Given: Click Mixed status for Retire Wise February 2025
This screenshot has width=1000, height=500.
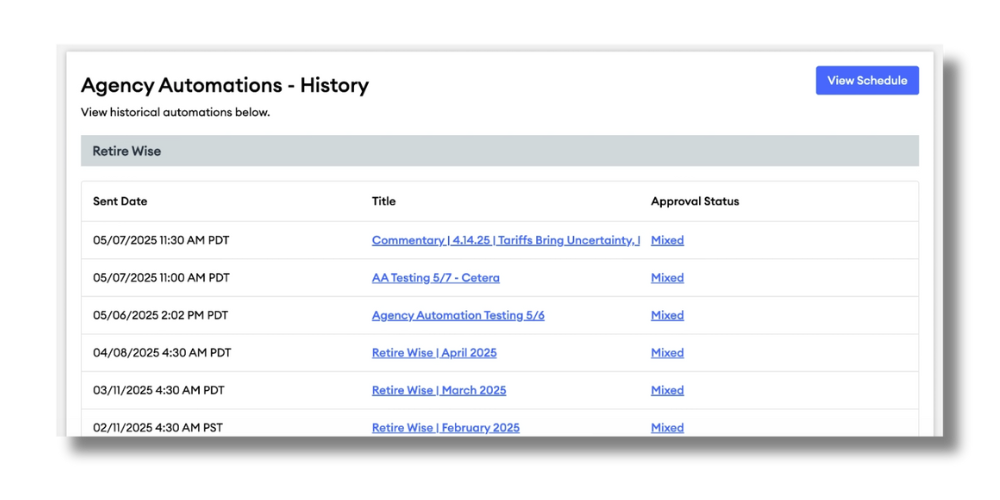Looking at the screenshot, I should click(667, 427).
